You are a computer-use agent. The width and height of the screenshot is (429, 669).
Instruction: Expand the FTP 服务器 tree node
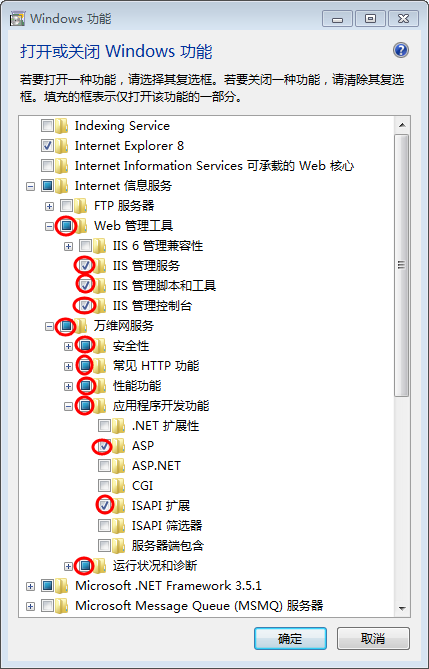point(50,206)
